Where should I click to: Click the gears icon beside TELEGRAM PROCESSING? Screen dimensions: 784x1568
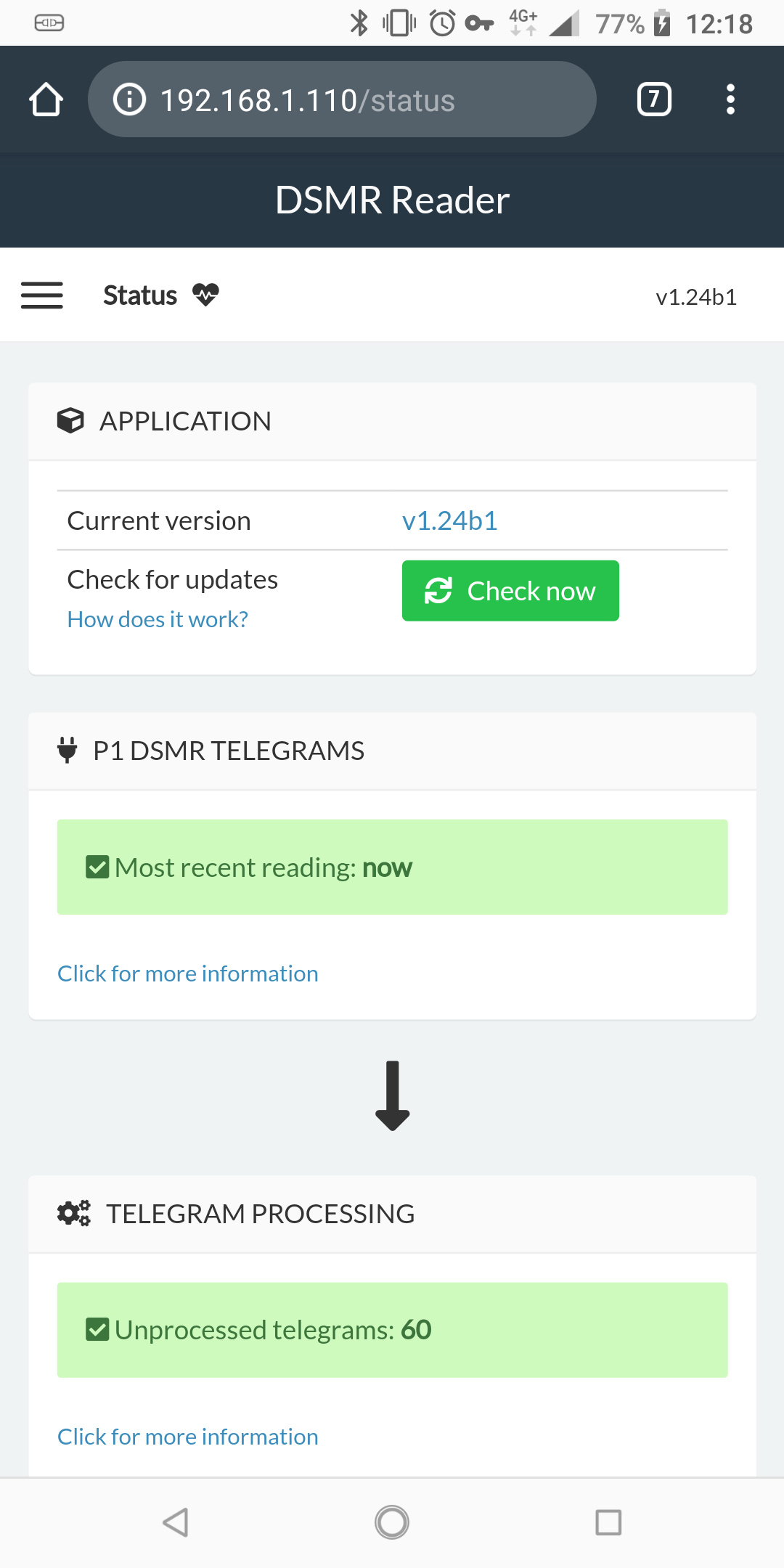click(73, 1212)
